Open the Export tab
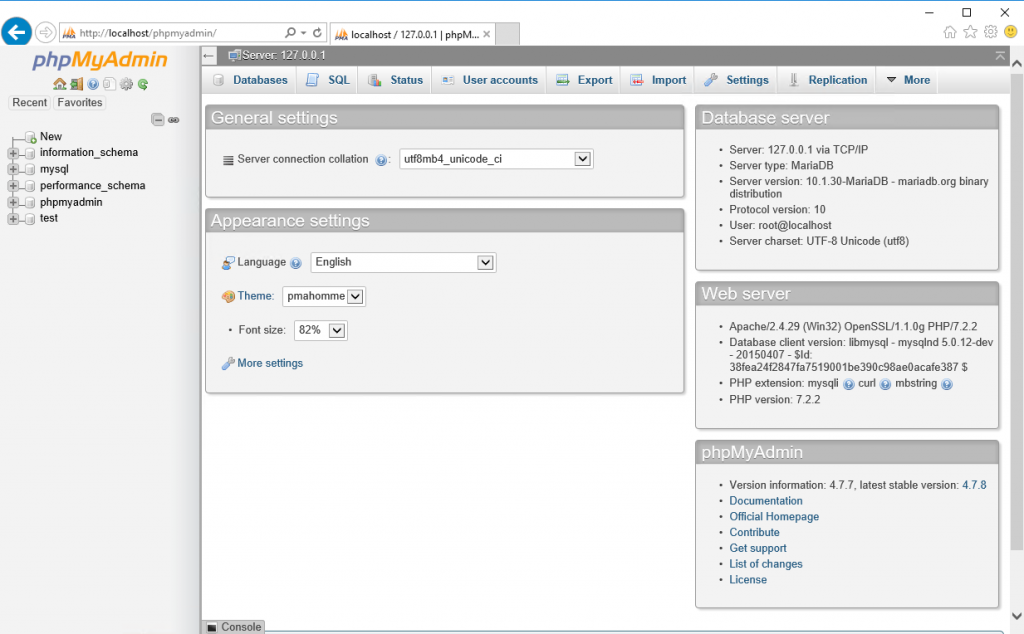Viewport: 1024px width, 634px height. click(584, 80)
